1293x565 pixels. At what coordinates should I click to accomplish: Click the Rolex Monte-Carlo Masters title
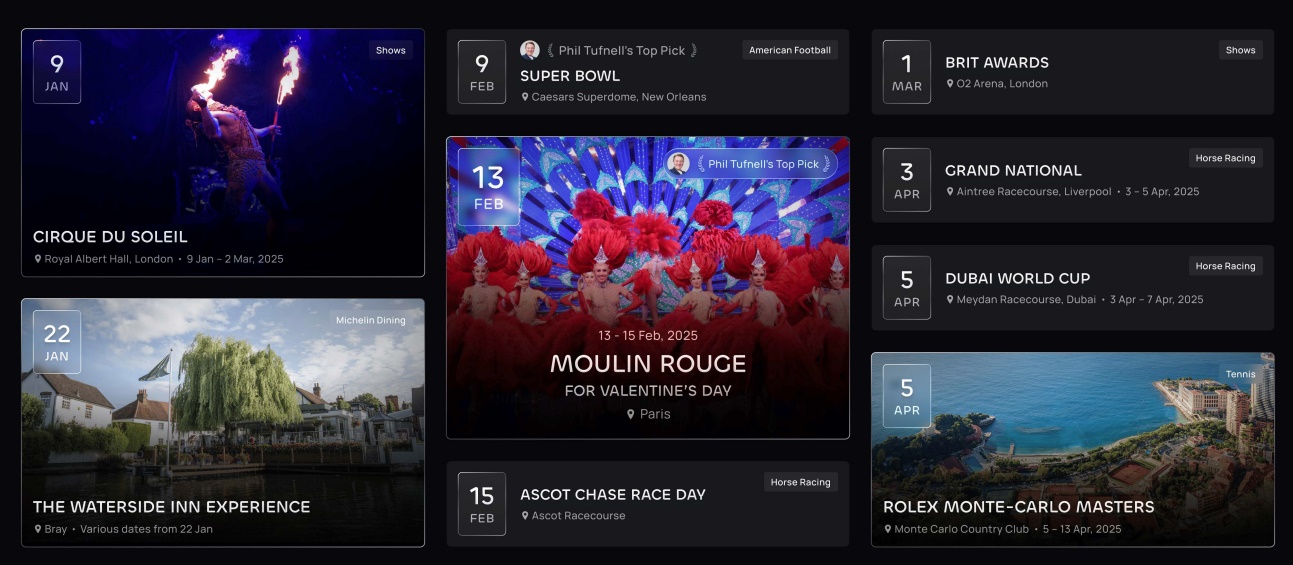coord(1019,507)
